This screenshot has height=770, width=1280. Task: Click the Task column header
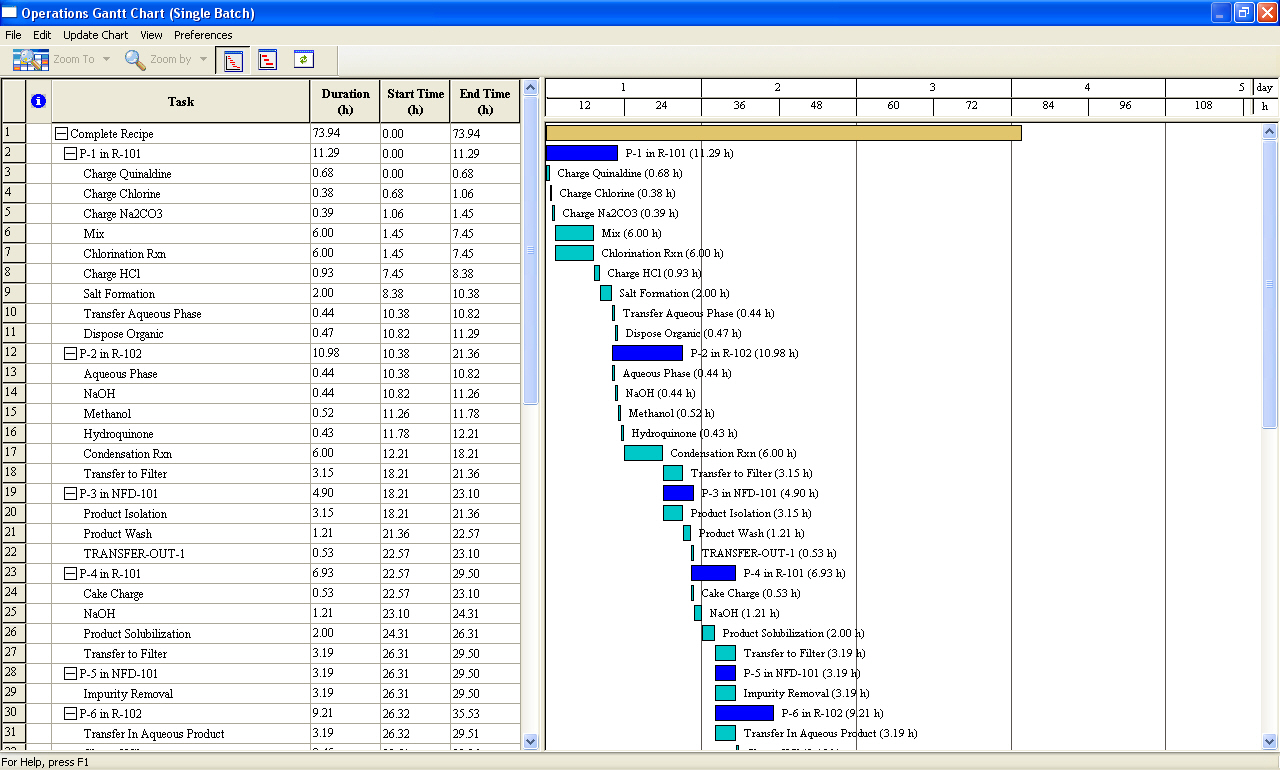pyautogui.click(x=181, y=101)
